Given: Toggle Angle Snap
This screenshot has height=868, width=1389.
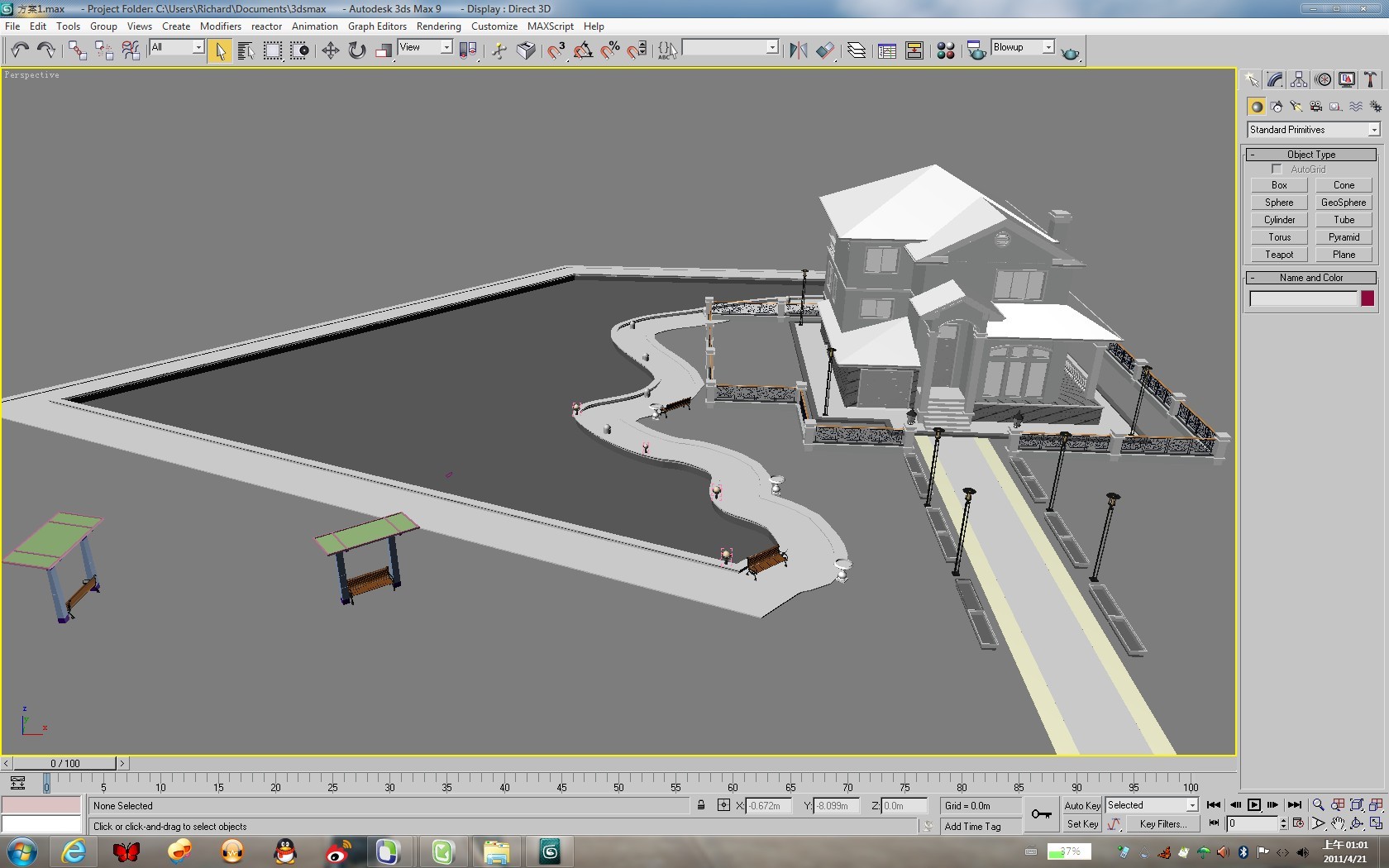Looking at the screenshot, I should (x=583, y=50).
